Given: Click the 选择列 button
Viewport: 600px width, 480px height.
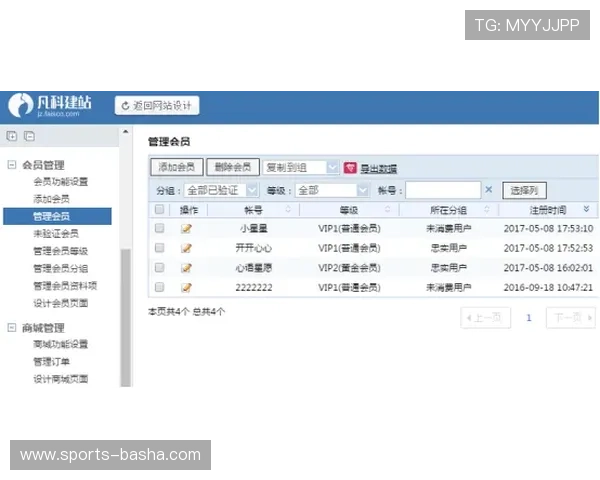Looking at the screenshot, I should [x=524, y=190].
